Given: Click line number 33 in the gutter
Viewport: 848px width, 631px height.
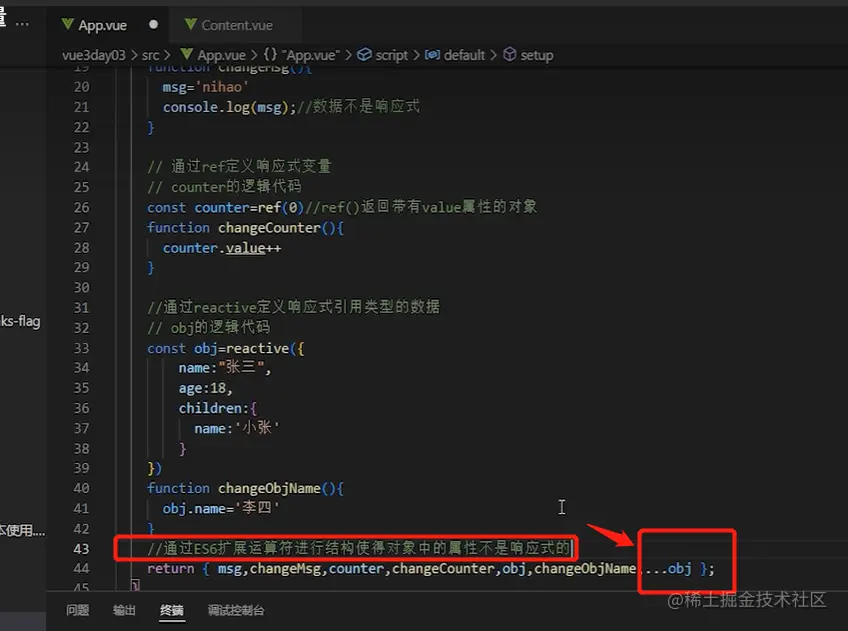Looking at the screenshot, I should click(x=82, y=348).
